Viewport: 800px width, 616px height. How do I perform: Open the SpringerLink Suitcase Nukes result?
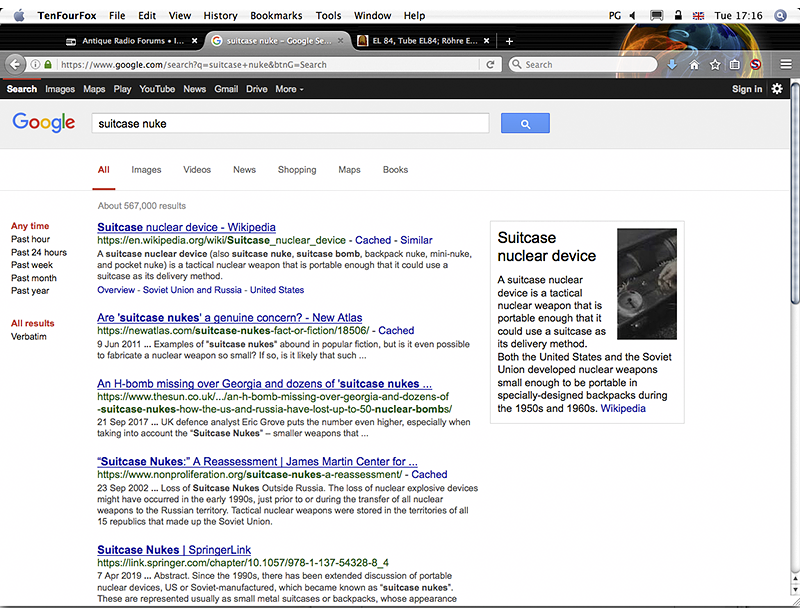click(174, 550)
